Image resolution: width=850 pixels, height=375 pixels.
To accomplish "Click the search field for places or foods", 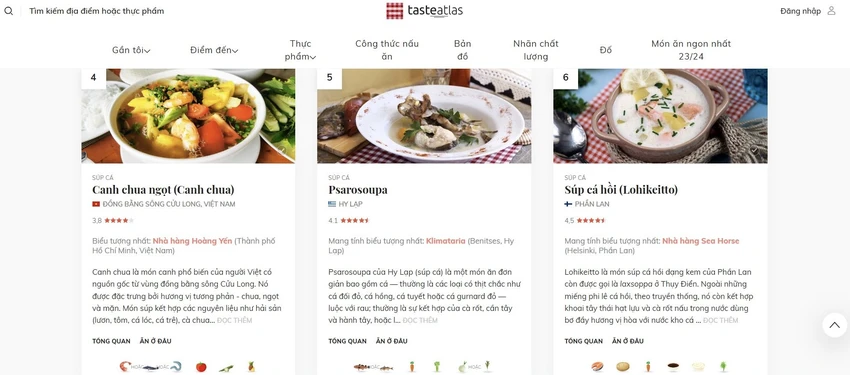I will [x=96, y=11].
